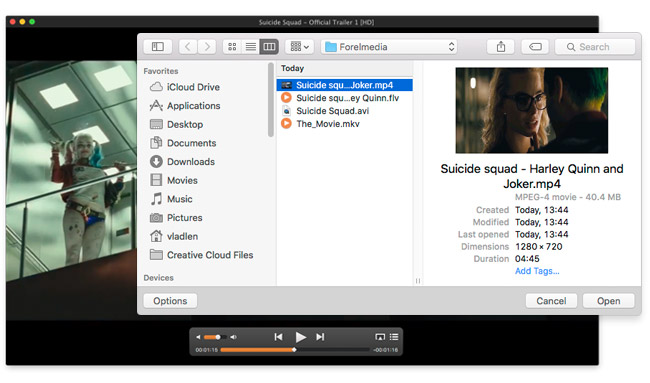
Task: Go back in folder history
Action: point(188,47)
